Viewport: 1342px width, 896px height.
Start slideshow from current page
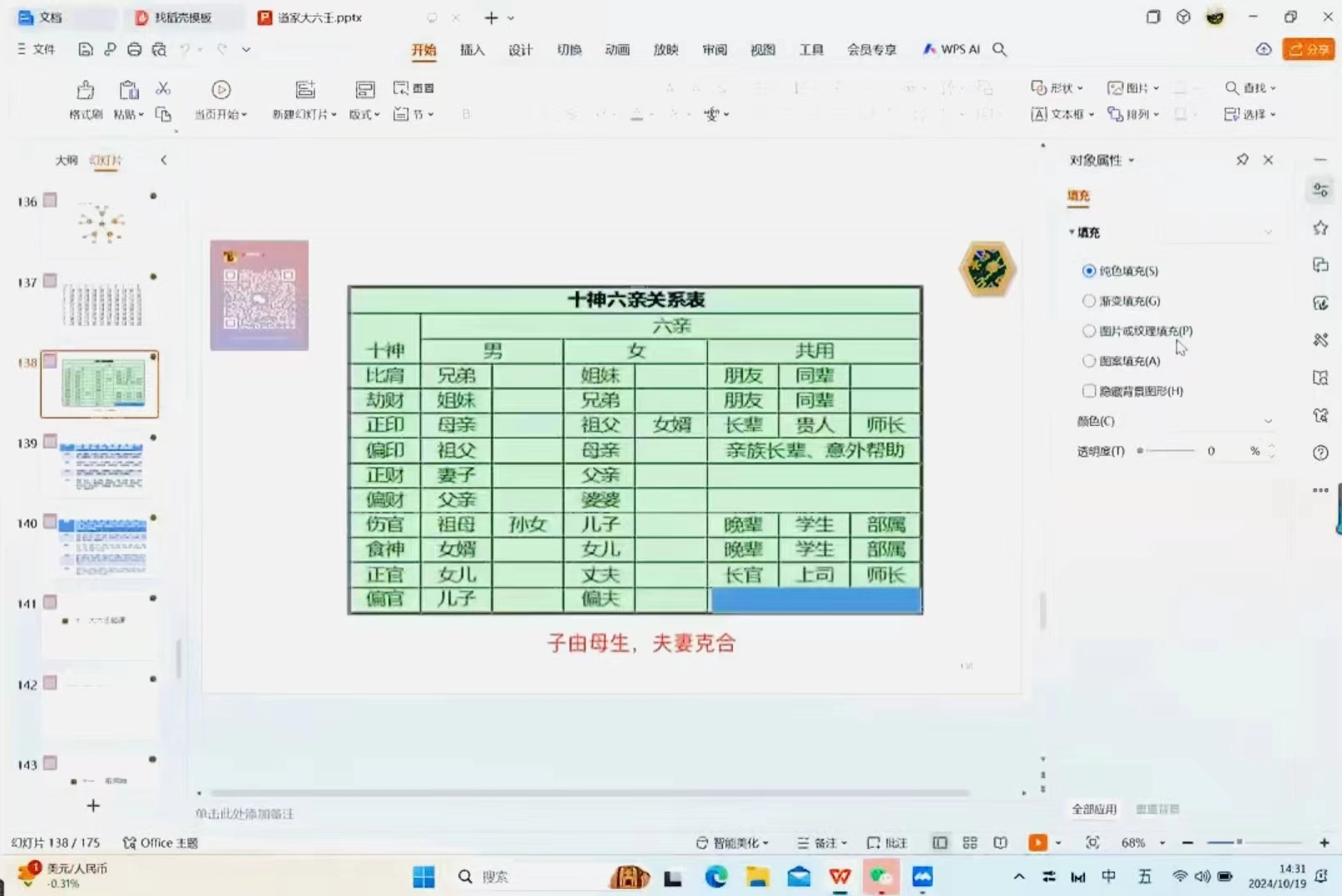pyautogui.click(x=220, y=100)
